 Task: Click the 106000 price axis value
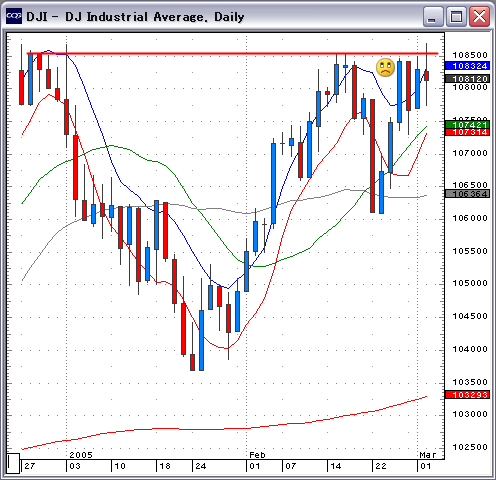[x=470, y=218]
